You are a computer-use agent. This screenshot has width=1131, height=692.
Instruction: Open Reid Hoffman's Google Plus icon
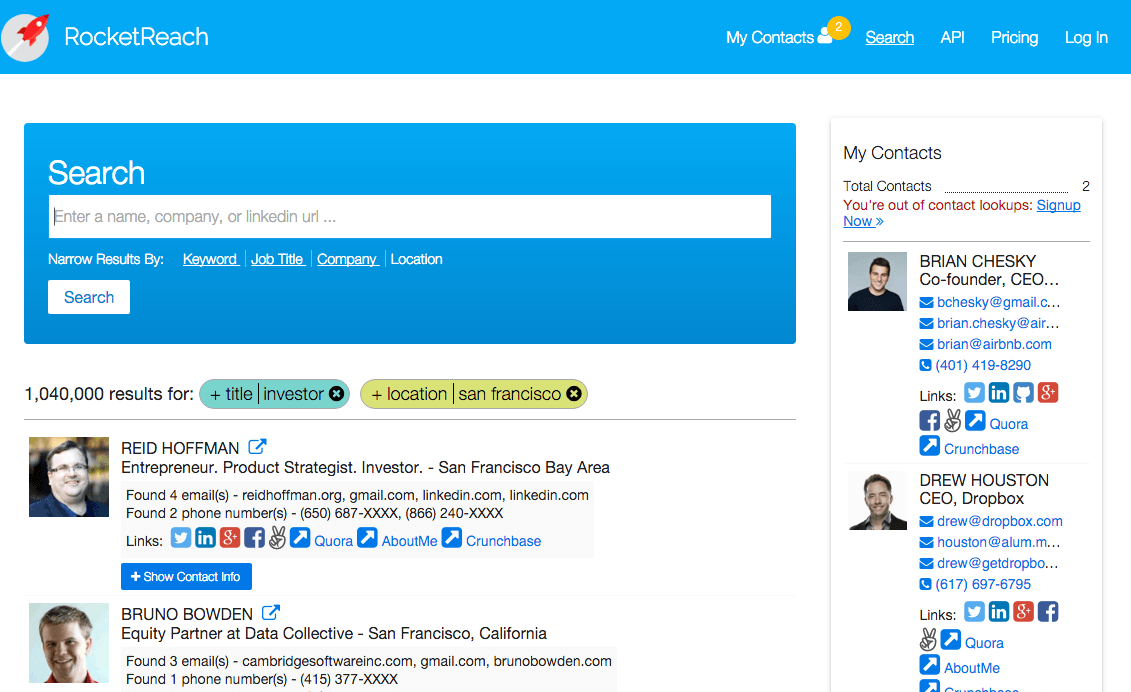click(x=230, y=538)
